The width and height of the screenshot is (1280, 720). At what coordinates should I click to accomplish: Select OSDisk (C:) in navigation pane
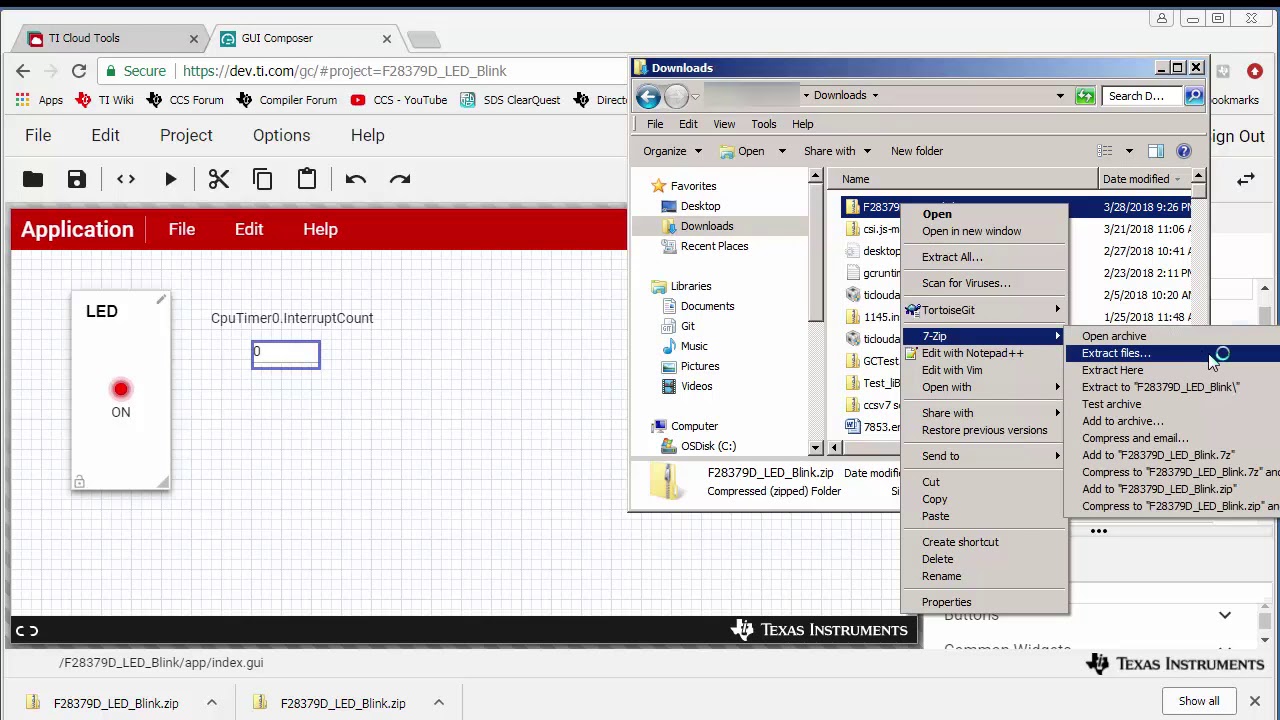[708, 446]
